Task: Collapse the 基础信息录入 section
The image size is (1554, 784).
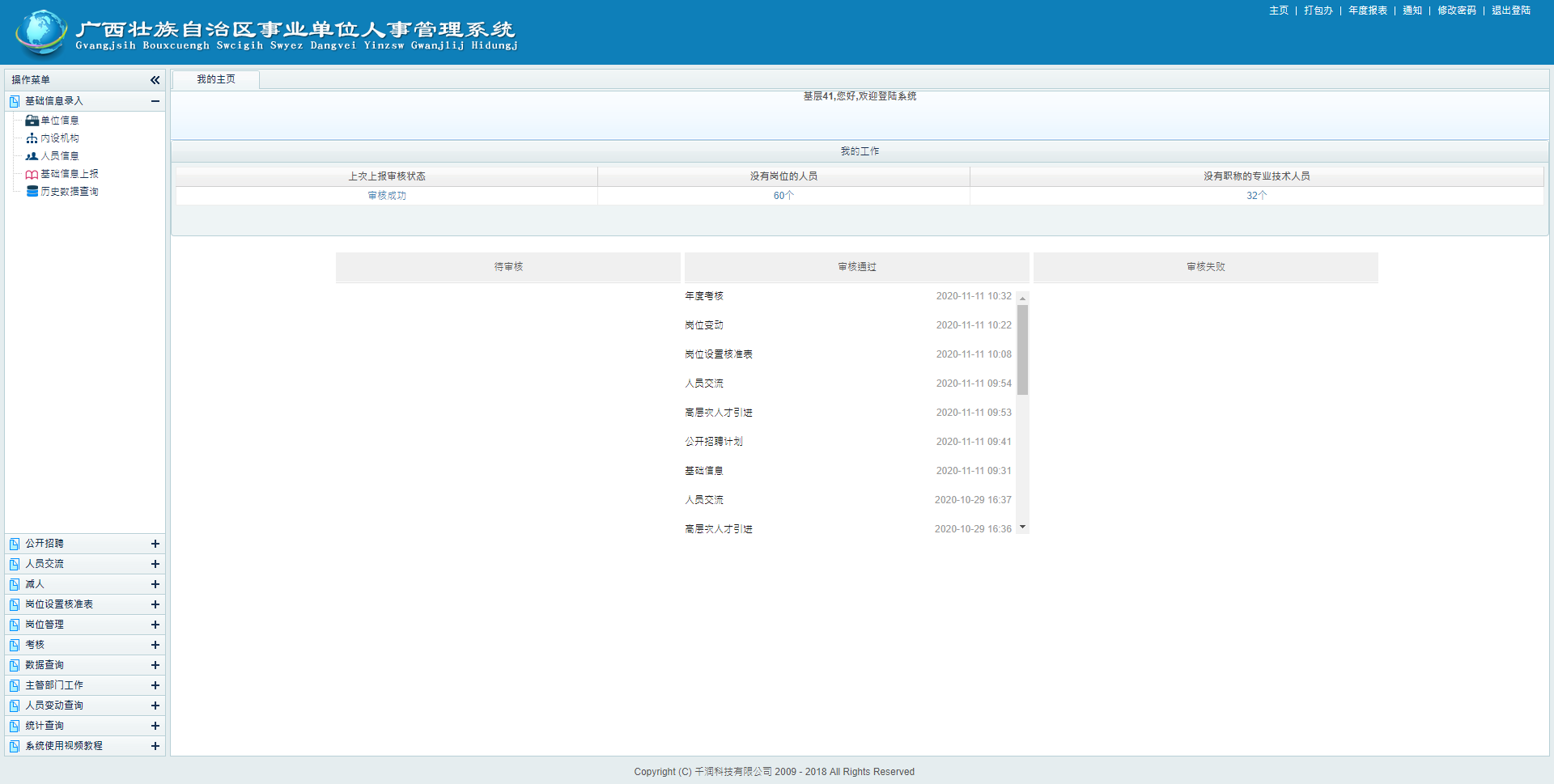Action: tap(155, 101)
